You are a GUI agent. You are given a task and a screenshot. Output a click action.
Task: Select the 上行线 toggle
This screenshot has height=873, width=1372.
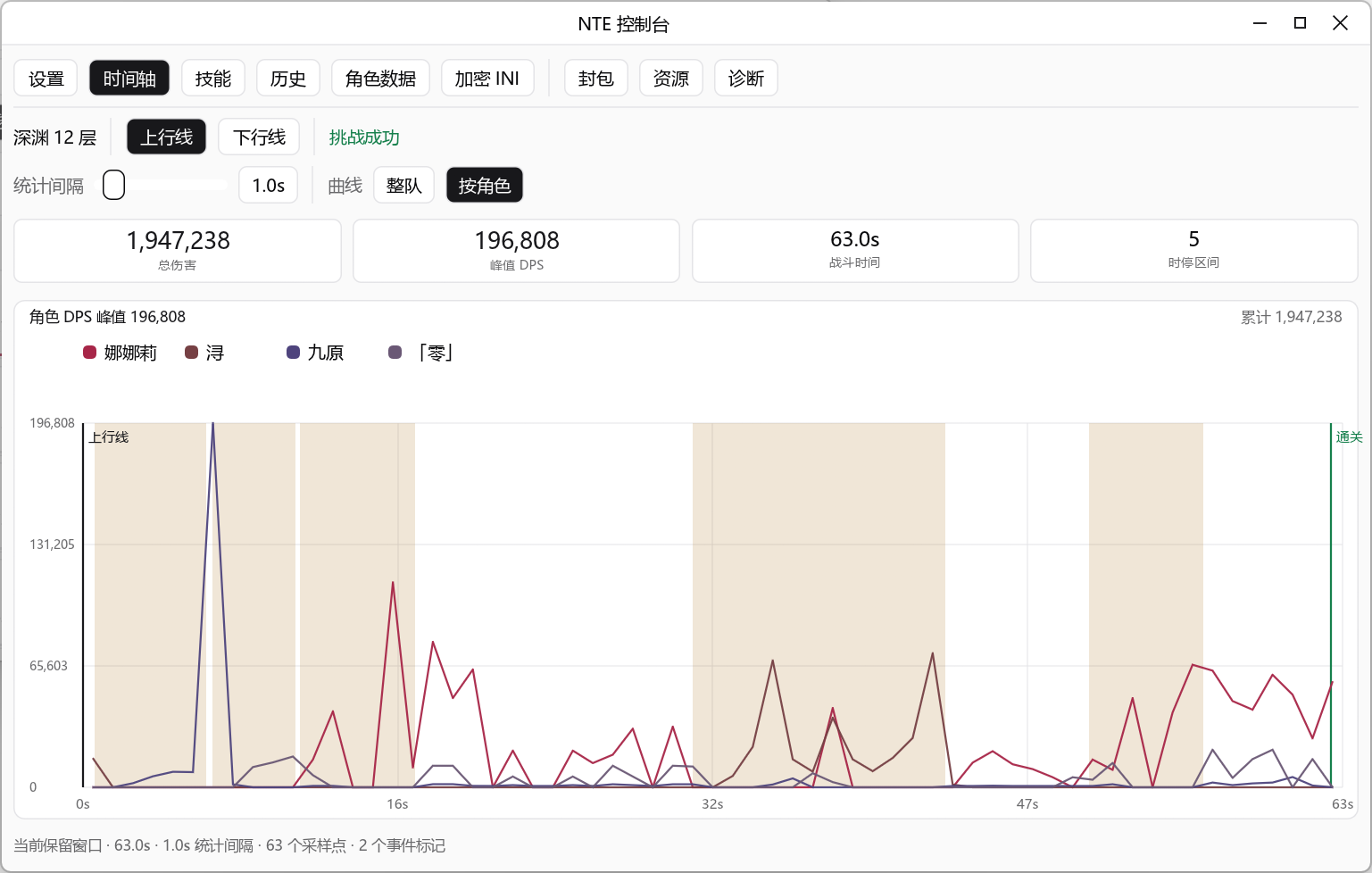point(166,137)
